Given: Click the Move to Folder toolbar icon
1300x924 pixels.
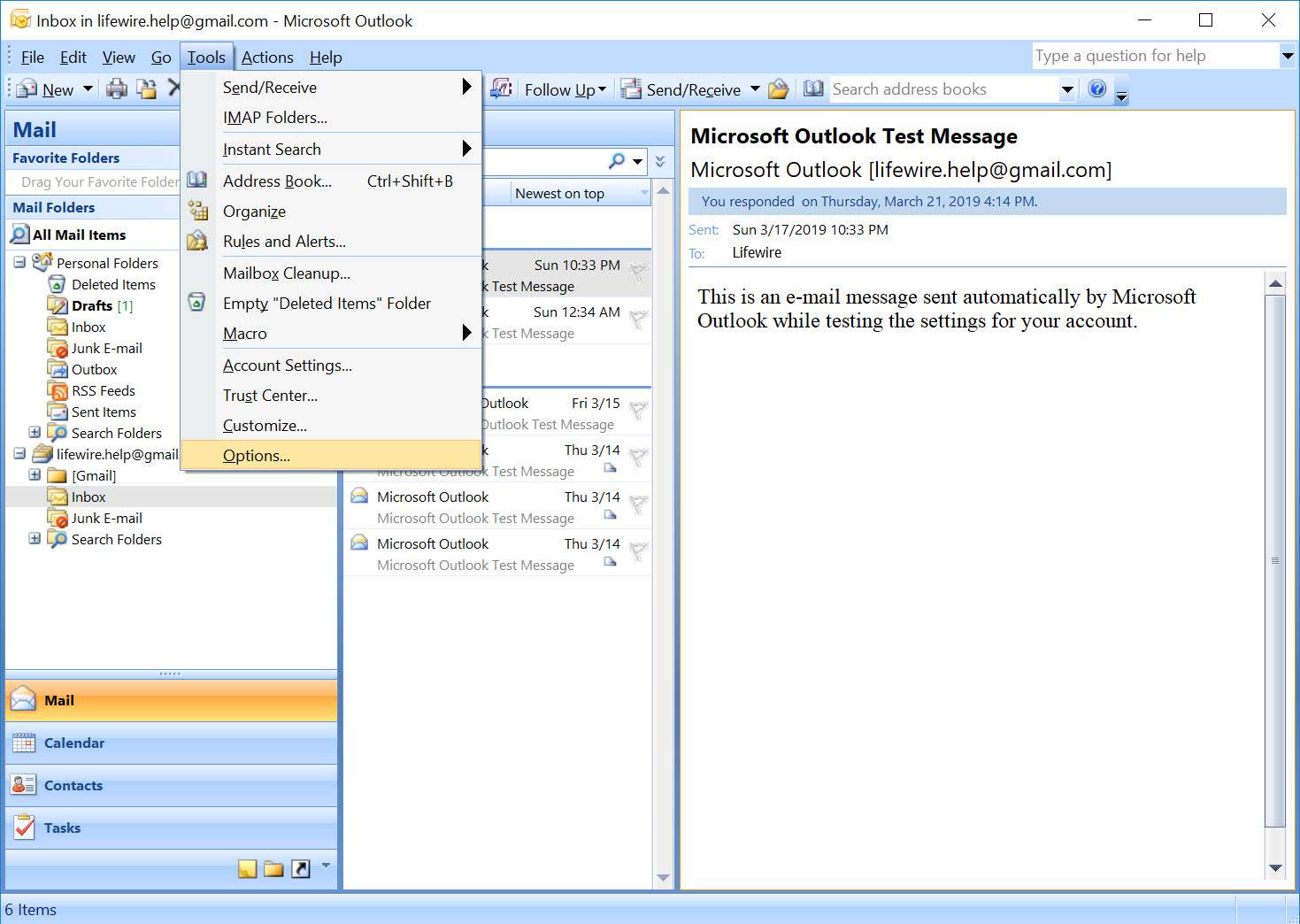Looking at the screenshot, I should (x=146, y=89).
